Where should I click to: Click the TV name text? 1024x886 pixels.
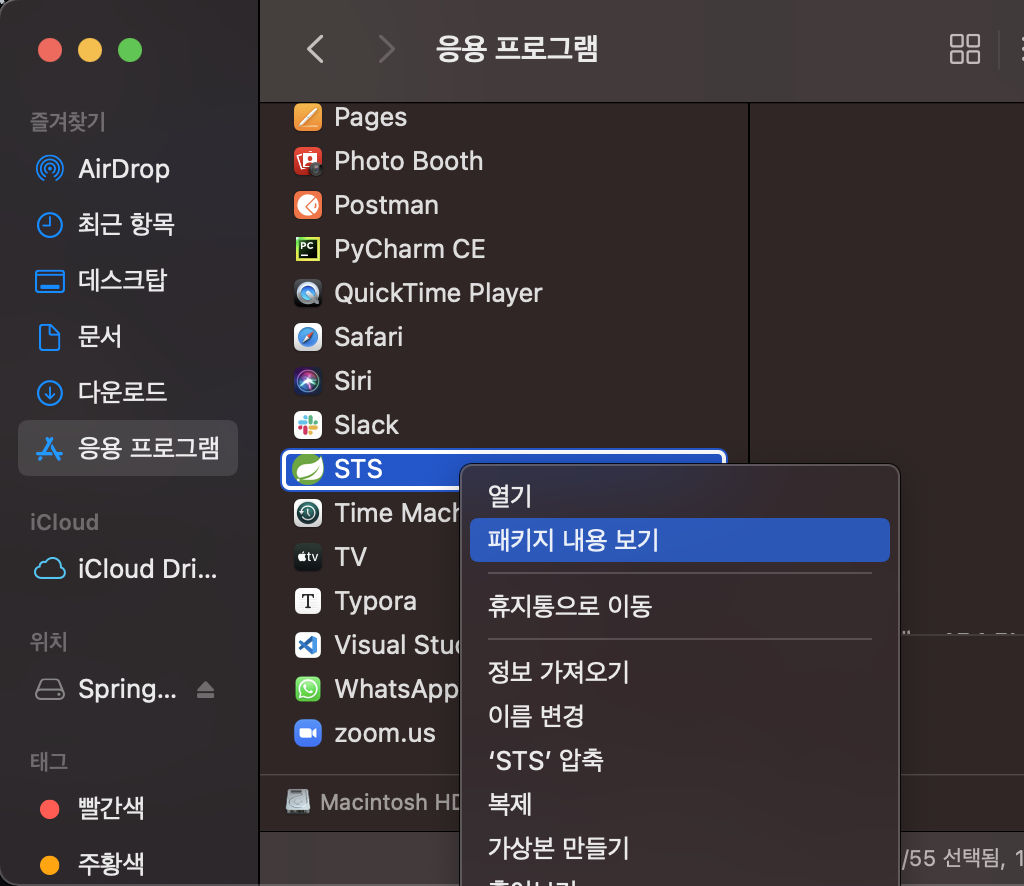351,557
